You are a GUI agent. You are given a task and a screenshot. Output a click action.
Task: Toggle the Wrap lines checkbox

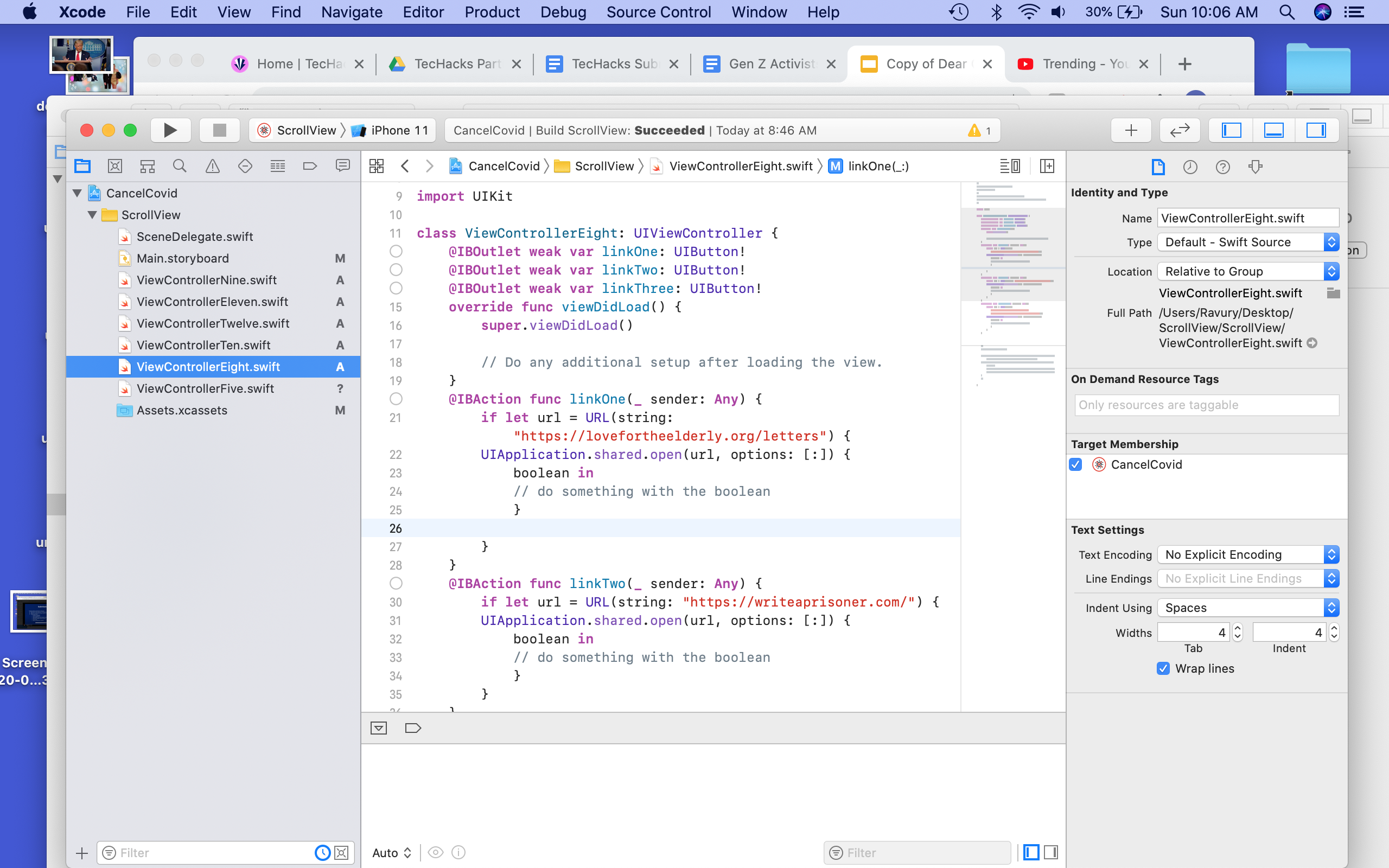(x=1163, y=668)
